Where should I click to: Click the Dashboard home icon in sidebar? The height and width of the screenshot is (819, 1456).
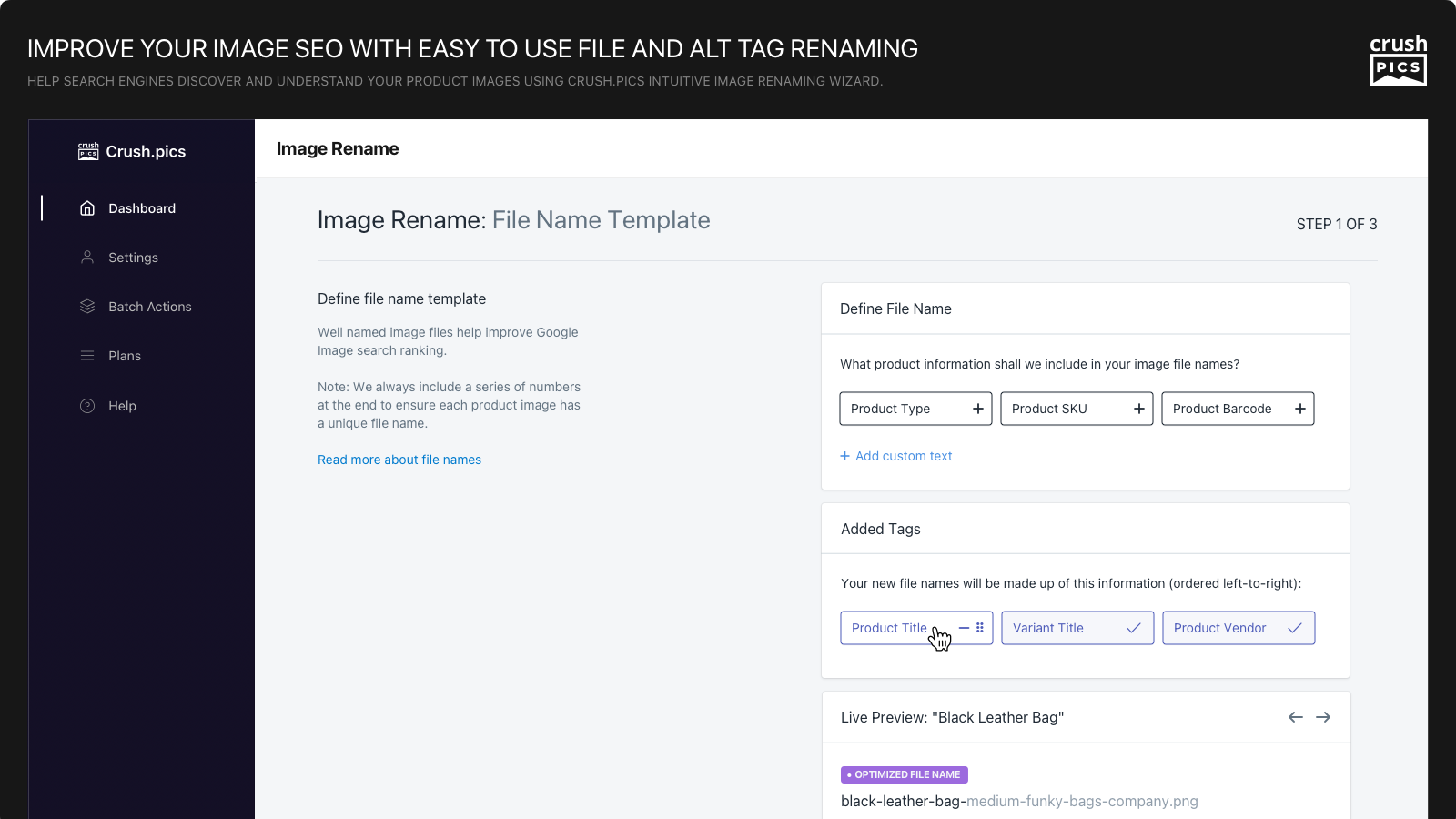[x=87, y=208]
